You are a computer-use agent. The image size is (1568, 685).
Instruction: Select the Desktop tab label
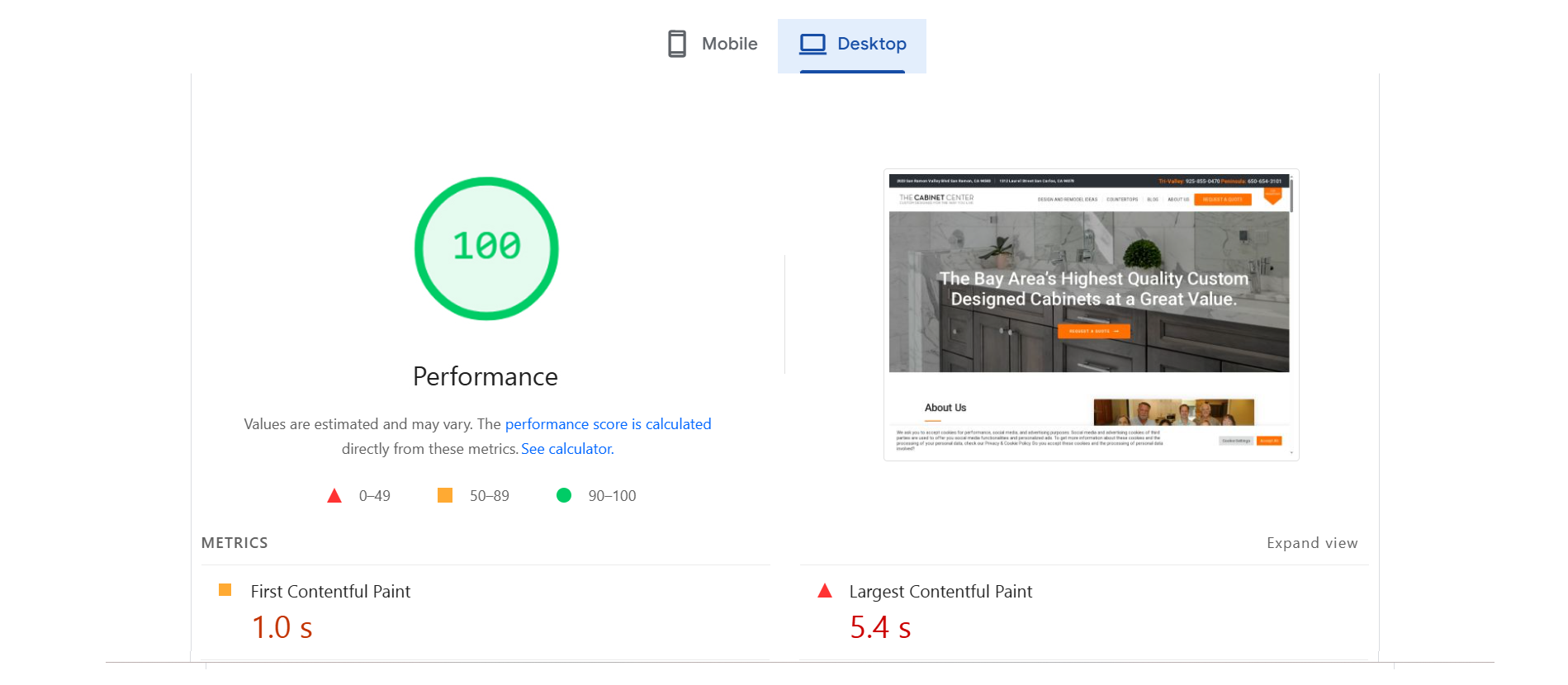(x=871, y=44)
